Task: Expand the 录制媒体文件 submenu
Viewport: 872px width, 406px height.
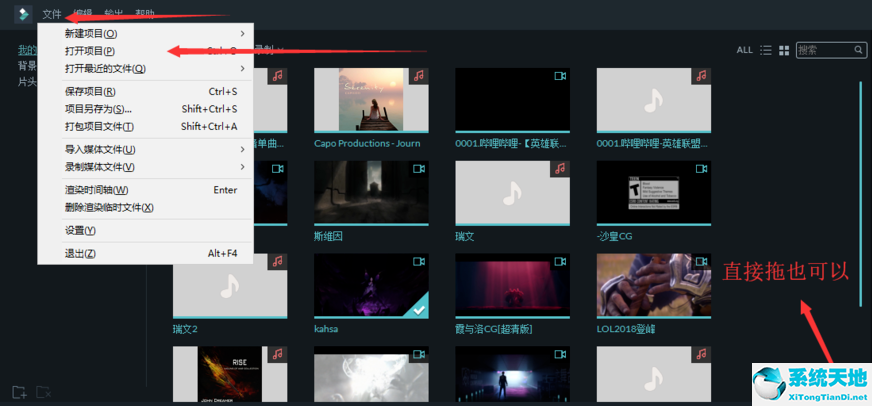Action: click(242, 167)
